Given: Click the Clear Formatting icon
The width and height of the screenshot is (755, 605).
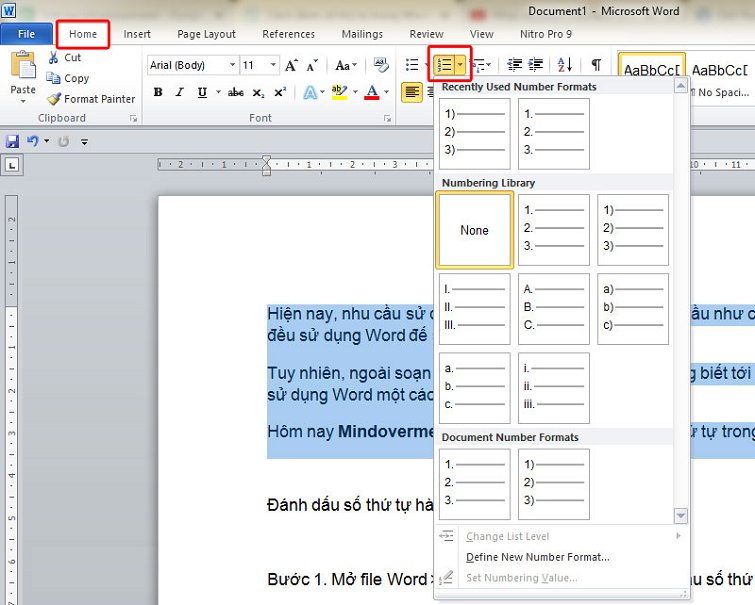Looking at the screenshot, I should click(x=381, y=65).
